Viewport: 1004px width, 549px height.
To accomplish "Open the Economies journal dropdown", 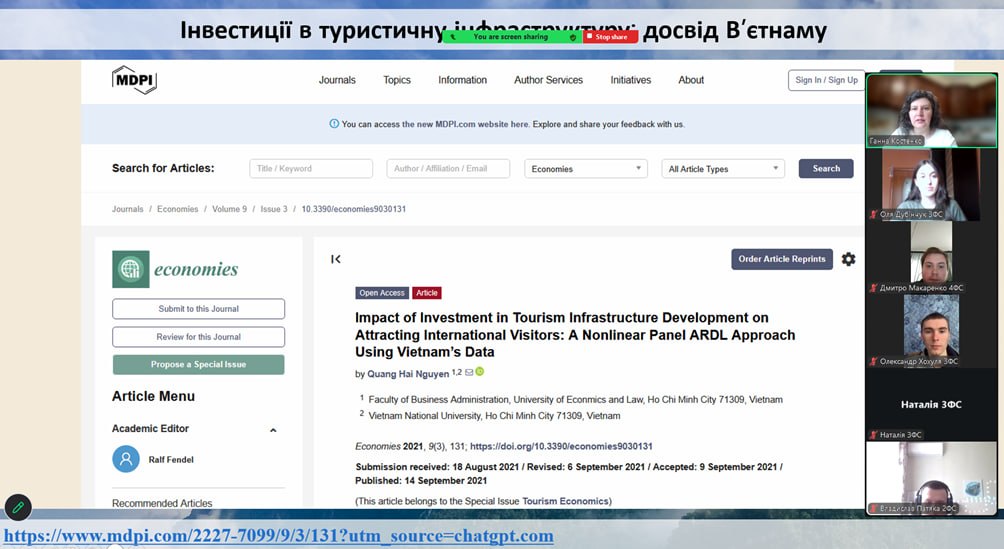I will coord(586,169).
